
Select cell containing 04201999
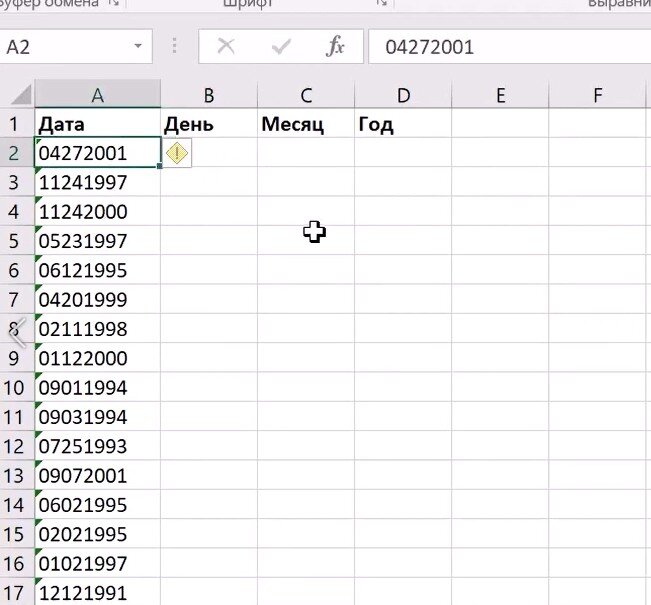(x=98, y=299)
